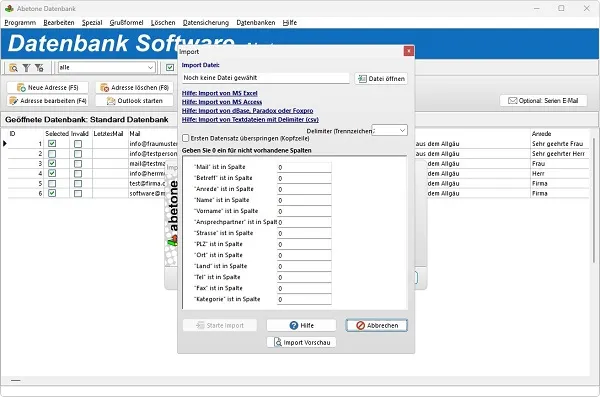Close the Import dialog with red X
The height and width of the screenshot is (397, 600).
pyautogui.click(x=409, y=51)
